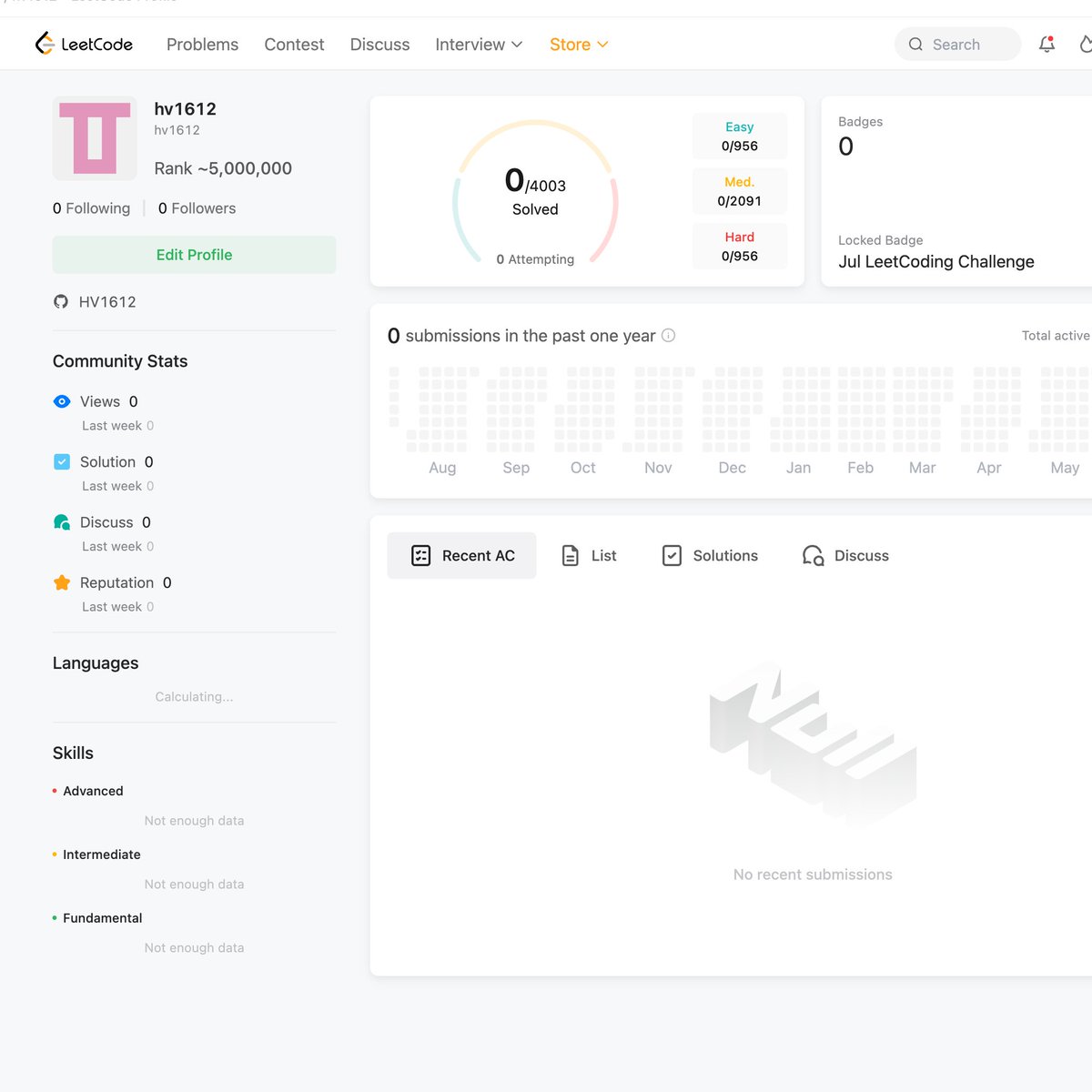Click the Solution checkmark icon
This screenshot has height=1092, width=1092.
coord(62,461)
